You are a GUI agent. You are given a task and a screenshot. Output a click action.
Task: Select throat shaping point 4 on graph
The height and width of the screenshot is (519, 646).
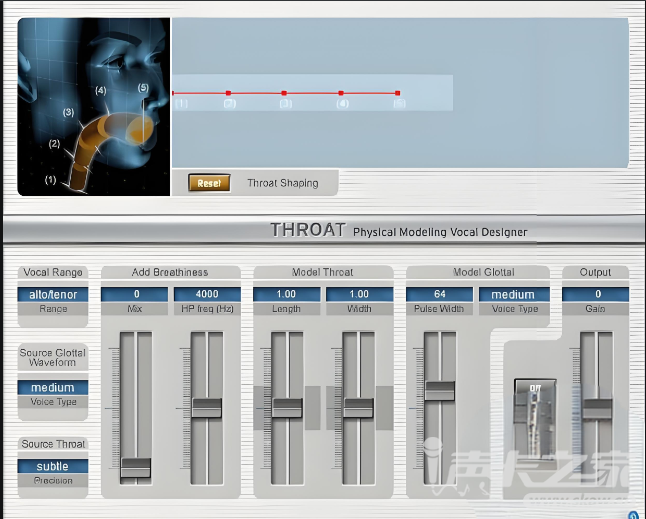click(341, 93)
